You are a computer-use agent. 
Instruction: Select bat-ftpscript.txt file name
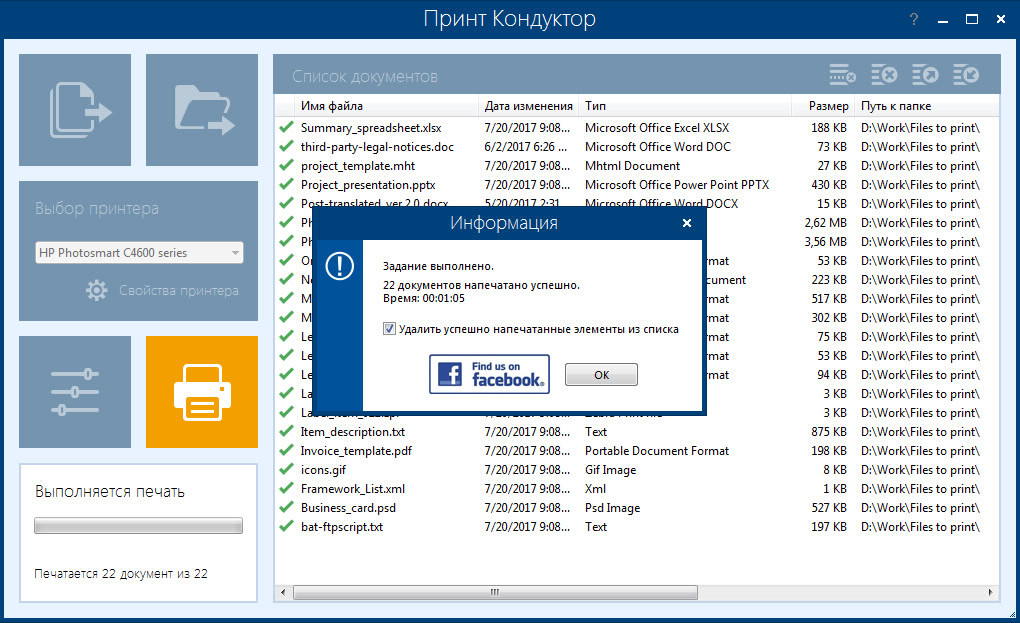pyautogui.click(x=342, y=527)
